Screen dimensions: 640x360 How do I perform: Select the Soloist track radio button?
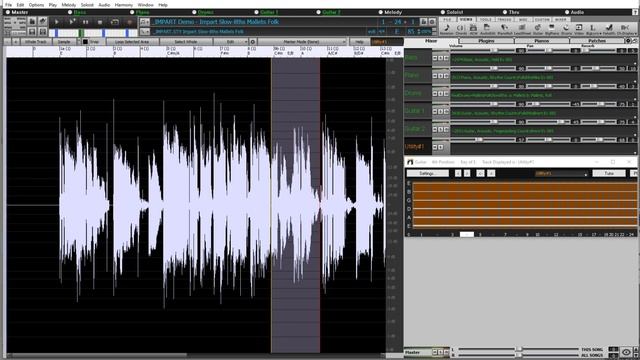click(443, 12)
